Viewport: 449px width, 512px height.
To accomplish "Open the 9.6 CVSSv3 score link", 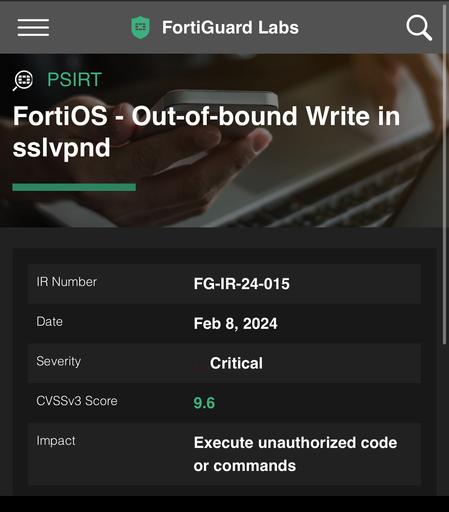I will coord(204,403).
